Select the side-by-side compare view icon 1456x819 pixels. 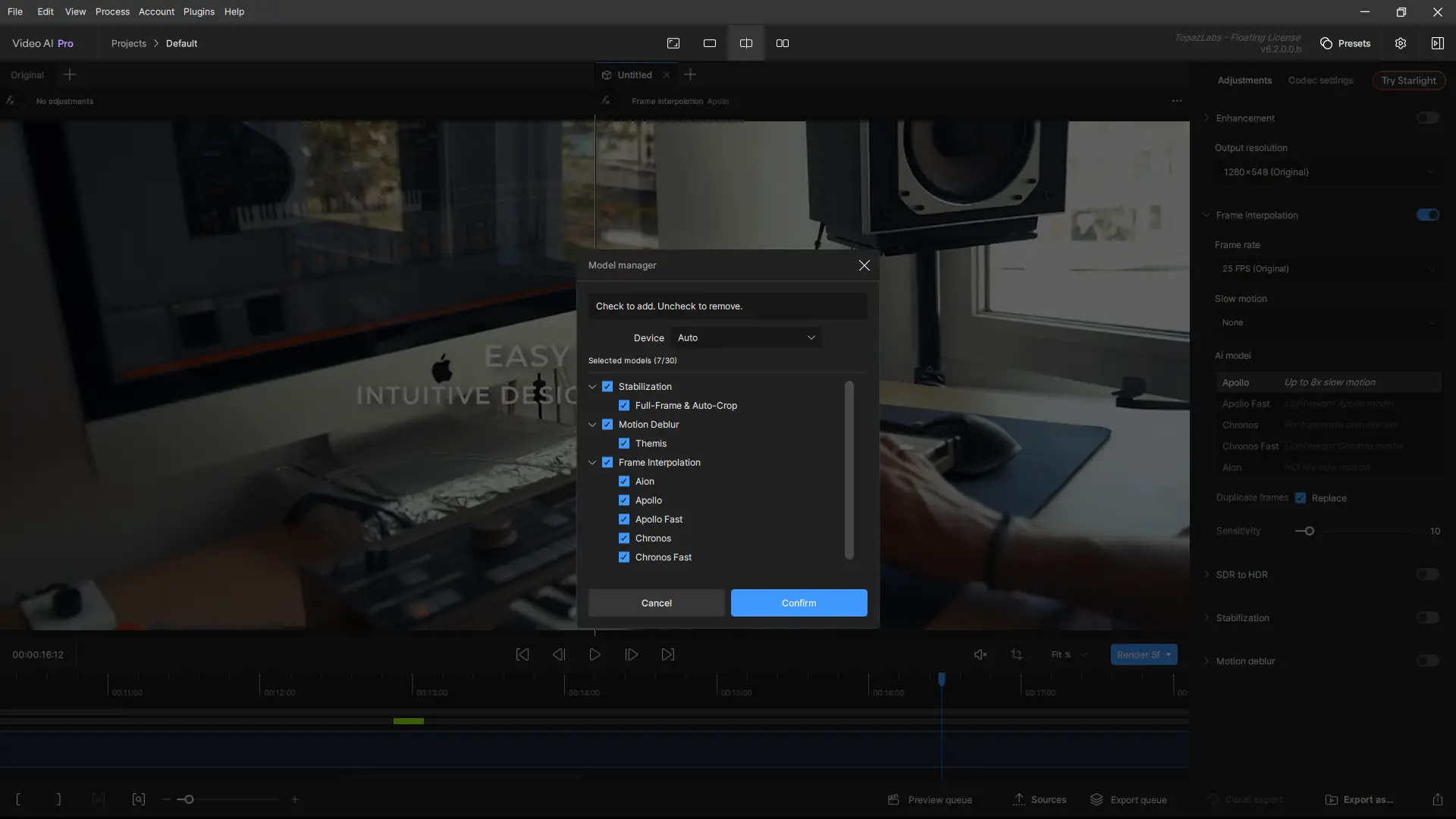pyautogui.click(x=783, y=43)
